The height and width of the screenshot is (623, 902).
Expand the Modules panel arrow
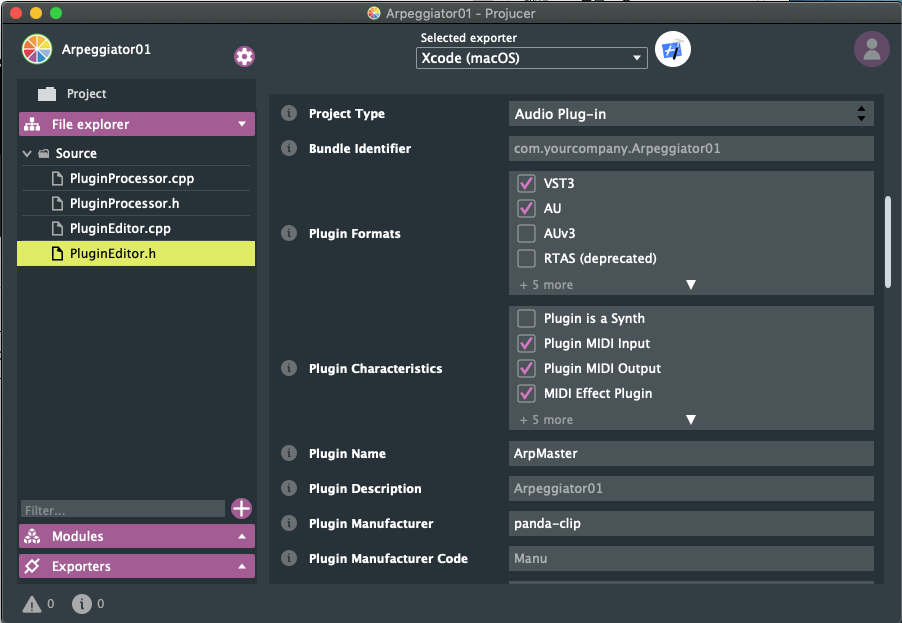click(x=242, y=536)
